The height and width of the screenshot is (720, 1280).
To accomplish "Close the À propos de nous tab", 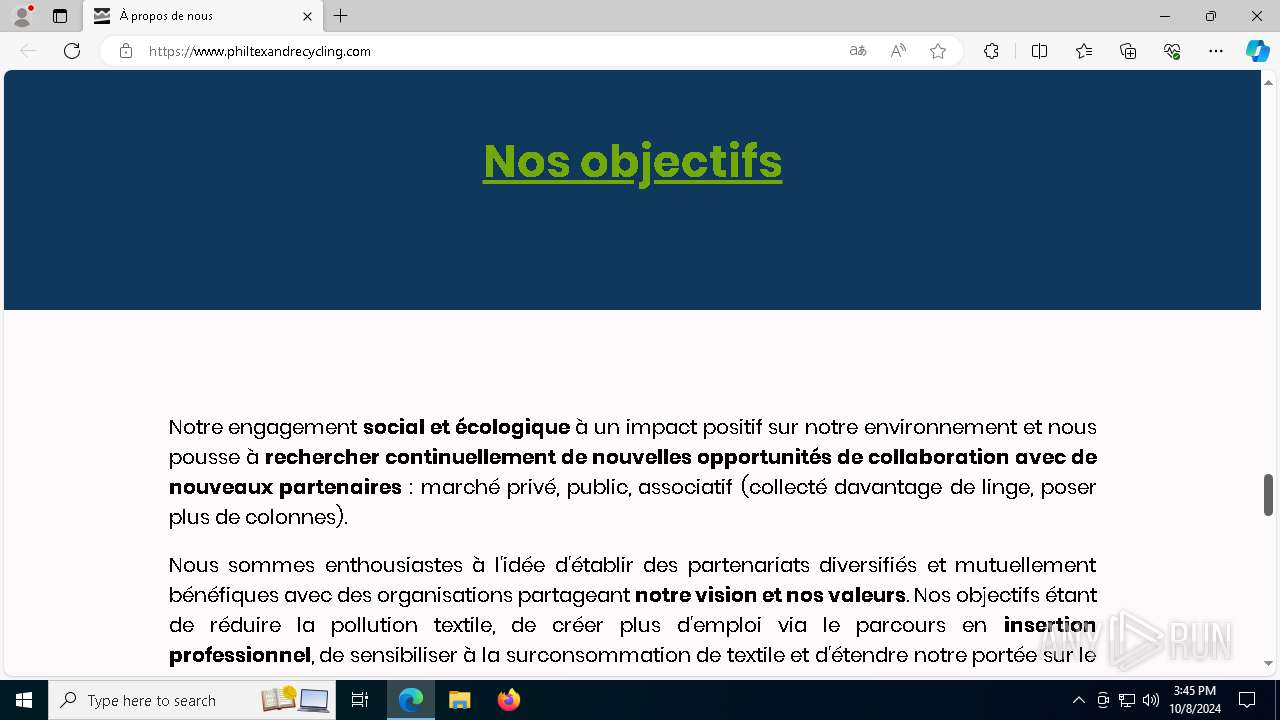I will point(307,16).
